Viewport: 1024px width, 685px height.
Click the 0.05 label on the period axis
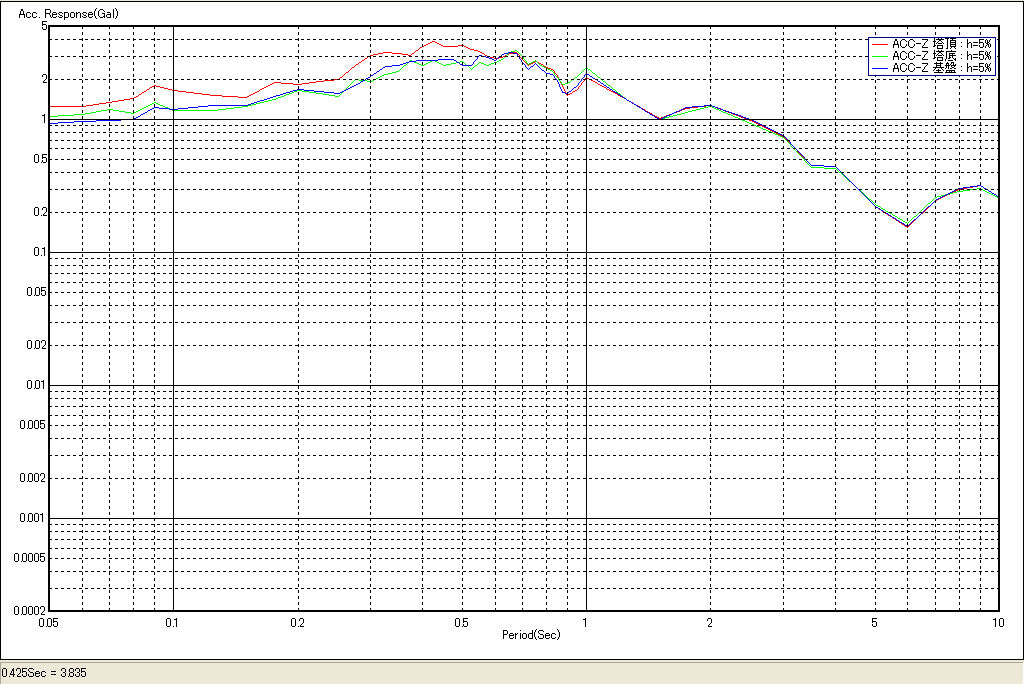(x=48, y=622)
